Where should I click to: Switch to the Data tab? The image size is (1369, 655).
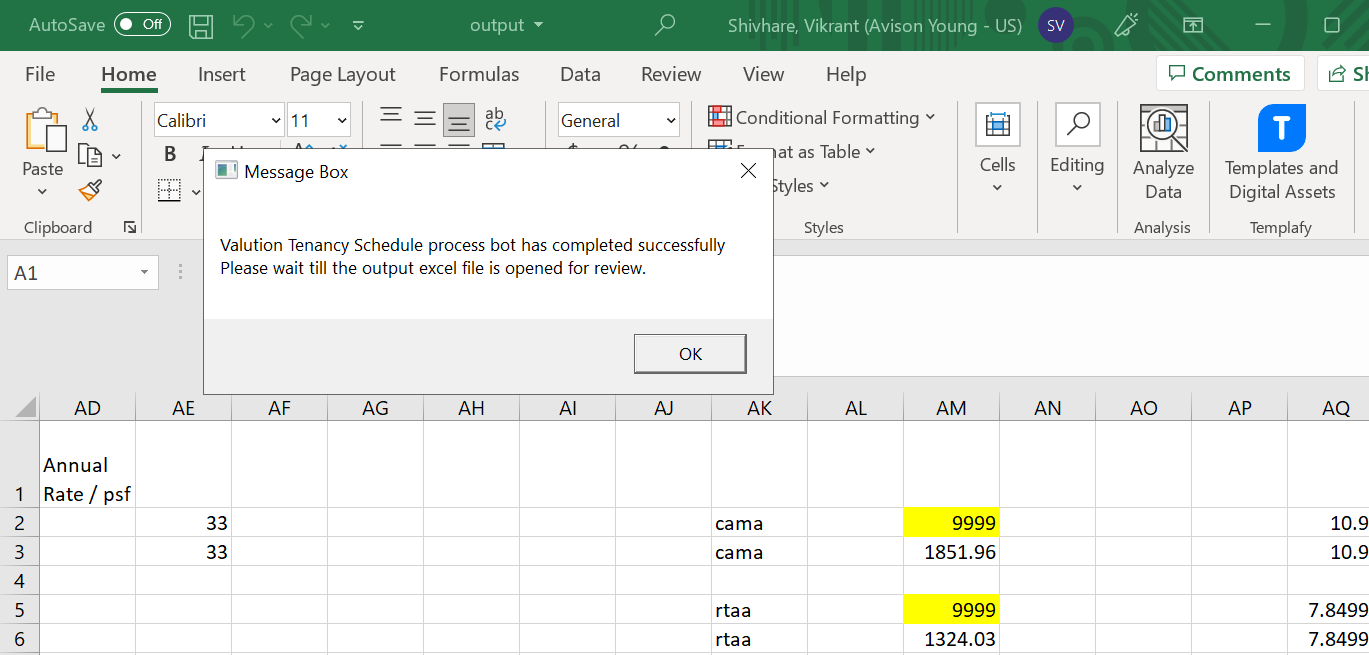click(580, 74)
